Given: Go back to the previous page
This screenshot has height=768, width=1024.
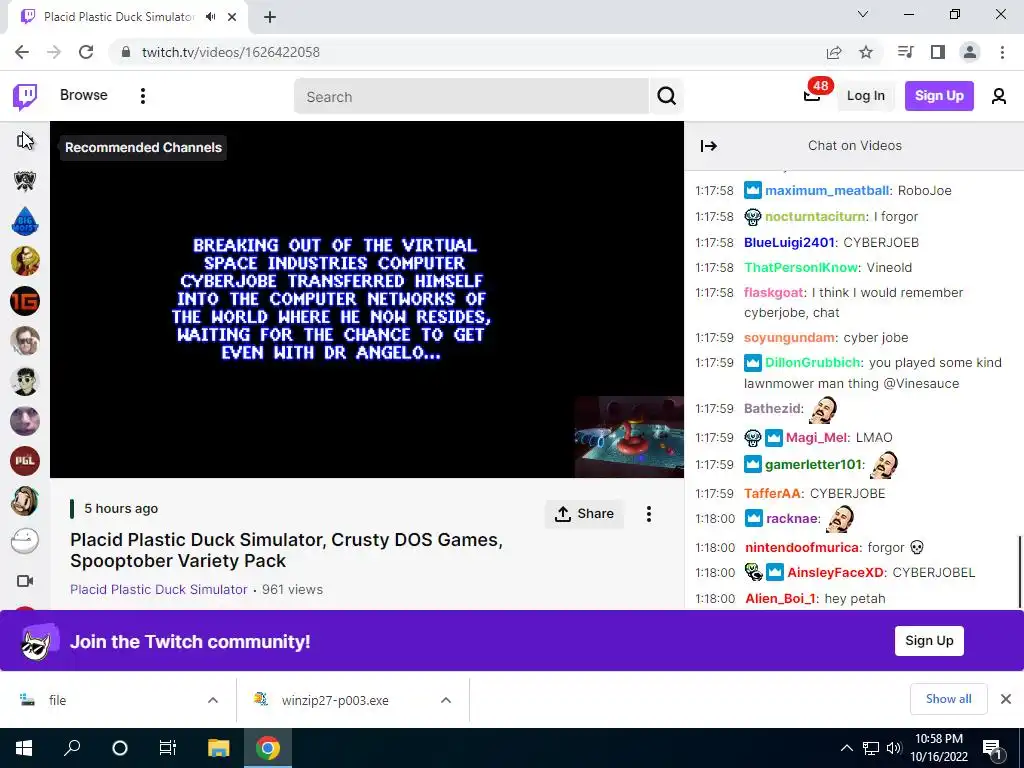Looking at the screenshot, I should [x=22, y=52].
